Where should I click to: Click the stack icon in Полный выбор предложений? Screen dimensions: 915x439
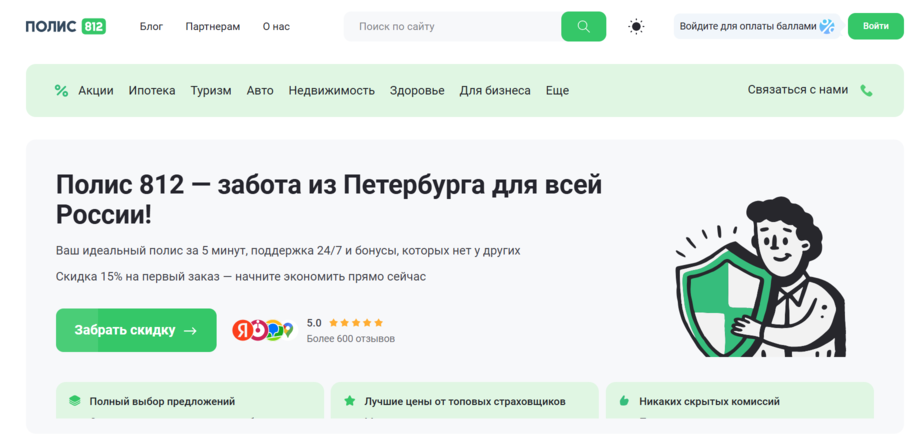[75, 401]
